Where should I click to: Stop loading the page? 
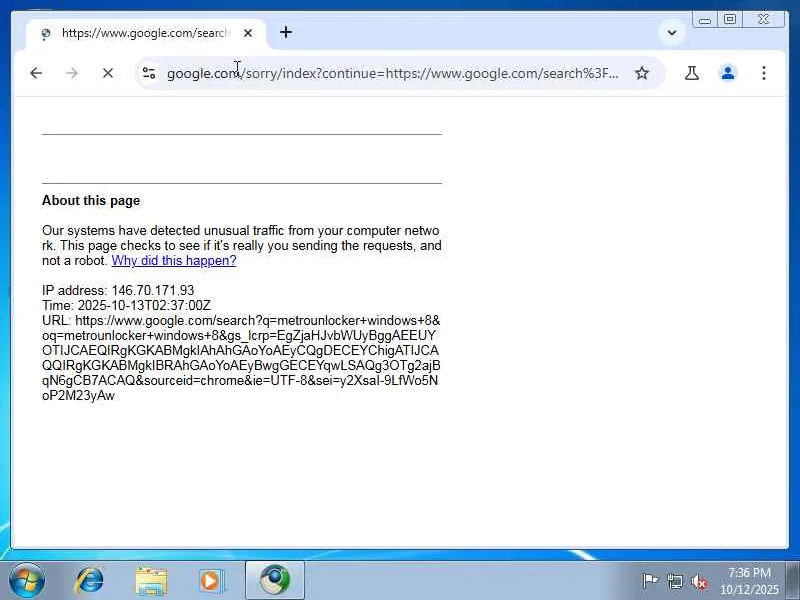[108, 73]
